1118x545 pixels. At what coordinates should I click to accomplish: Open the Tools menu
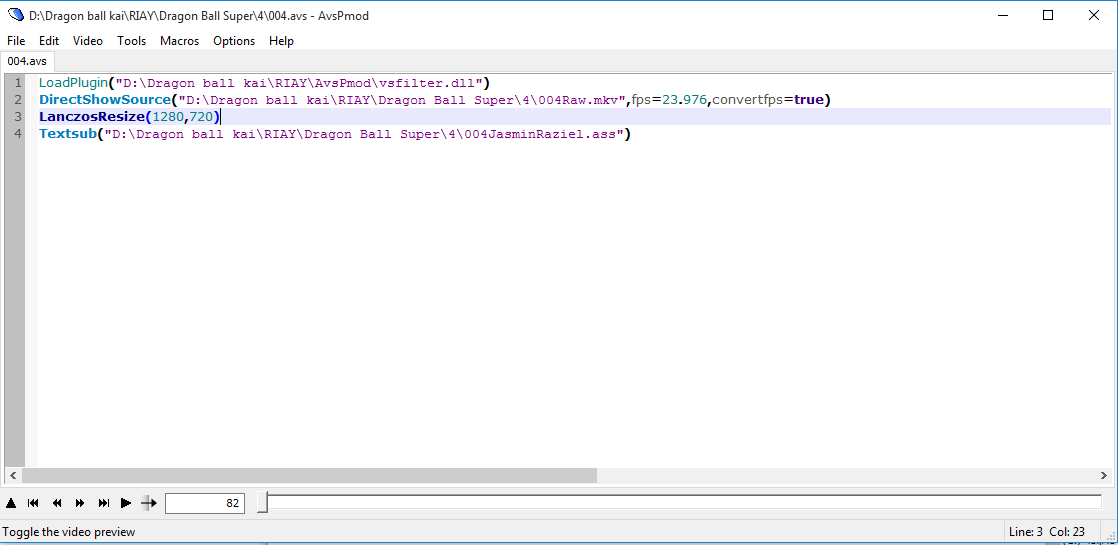point(131,41)
